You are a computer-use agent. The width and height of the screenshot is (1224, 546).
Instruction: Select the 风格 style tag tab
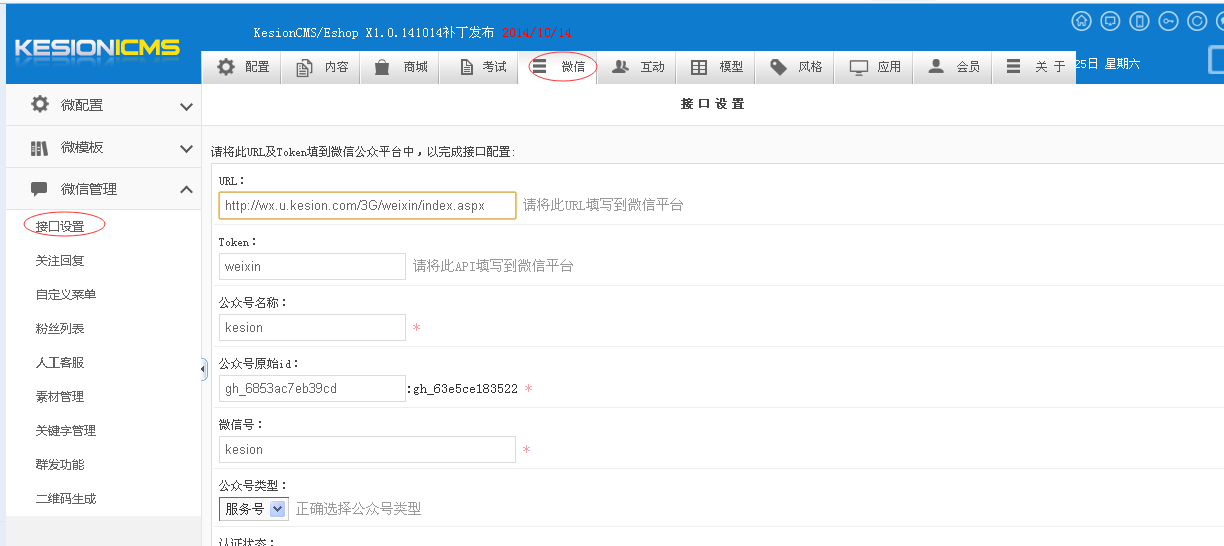coord(796,67)
